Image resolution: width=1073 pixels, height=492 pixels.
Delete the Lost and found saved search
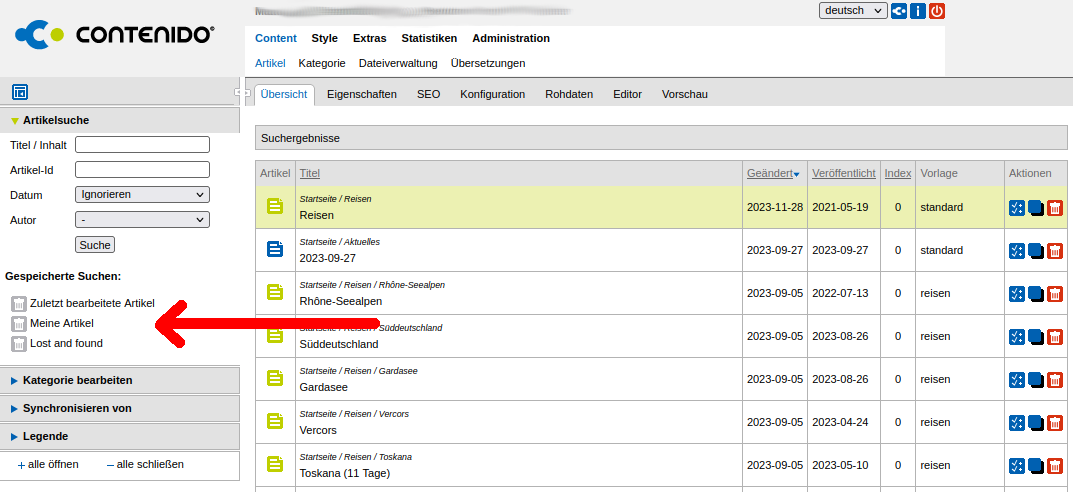pos(18,344)
